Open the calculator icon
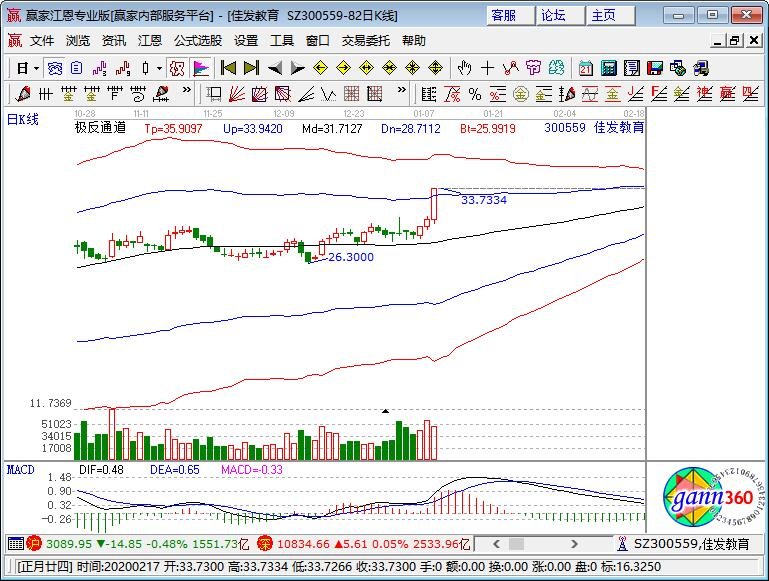The width and height of the screenshot is (769, 581). [x=609, y=68]
